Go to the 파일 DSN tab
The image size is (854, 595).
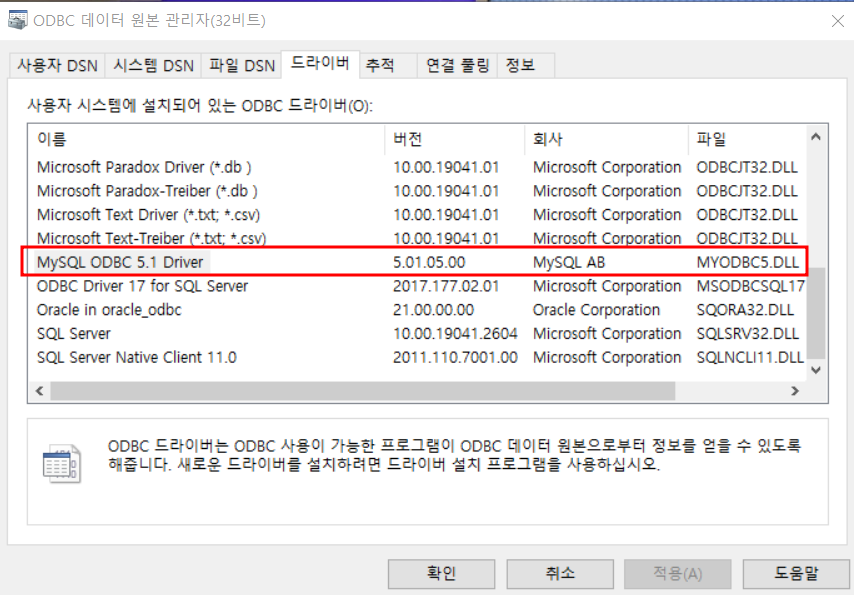coord(242,66)
